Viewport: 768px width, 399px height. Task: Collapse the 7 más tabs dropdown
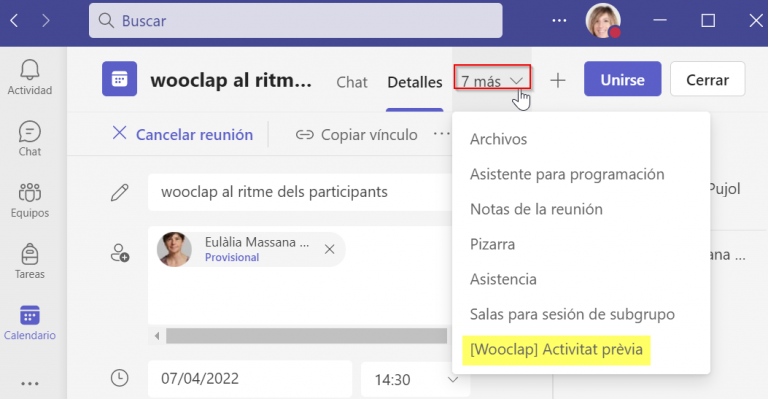pos(492,81)
